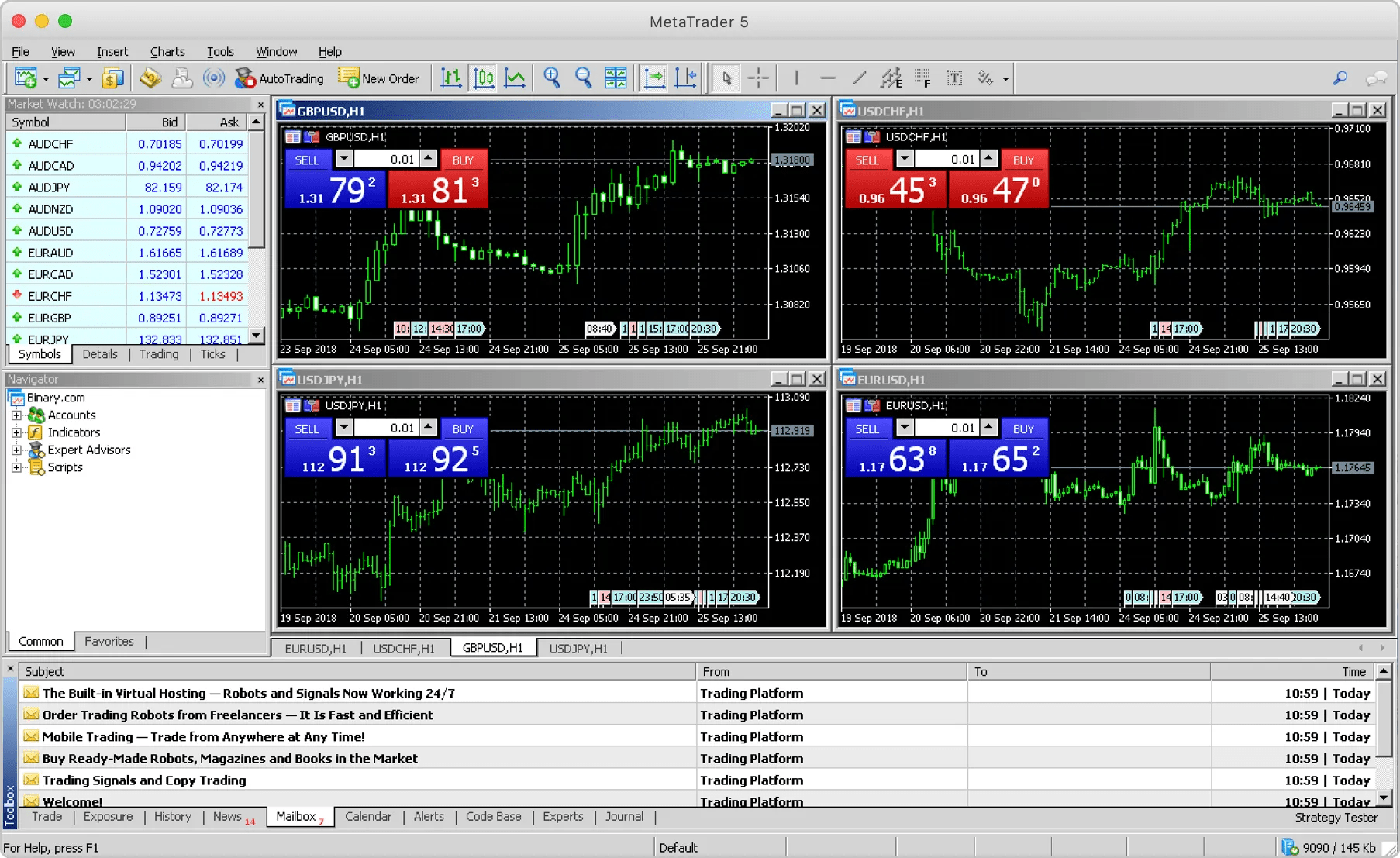Select the AUDNZD symbol row
This screenshot has height=858, width=1400.
pyautogui.click(x=128, y=209)
